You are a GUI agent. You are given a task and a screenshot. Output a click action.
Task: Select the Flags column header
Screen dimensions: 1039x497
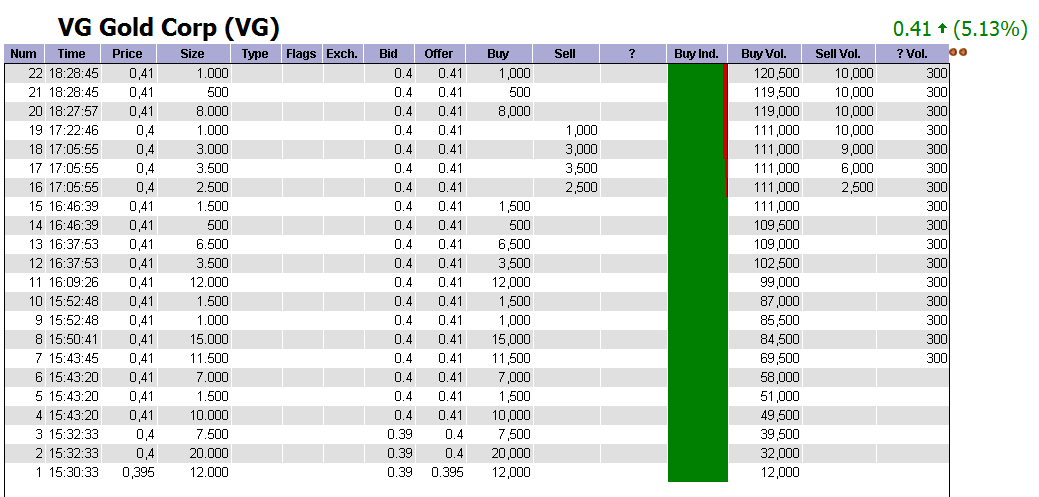coord(302,54)
